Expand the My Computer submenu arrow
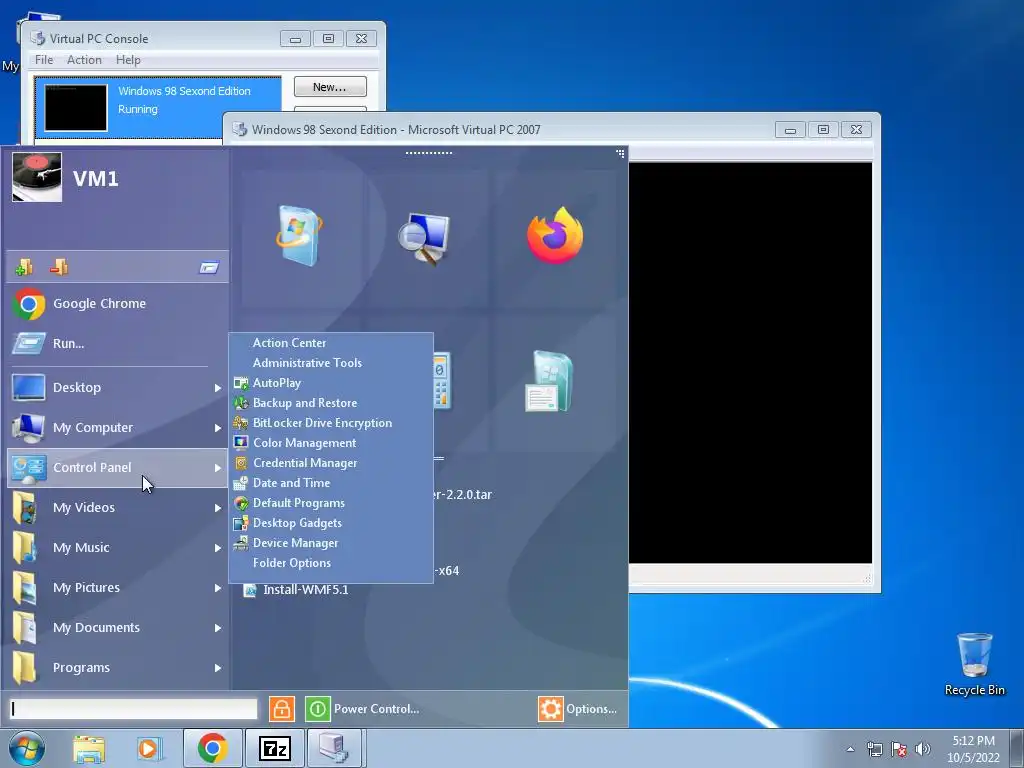 [x=217, y=428]
